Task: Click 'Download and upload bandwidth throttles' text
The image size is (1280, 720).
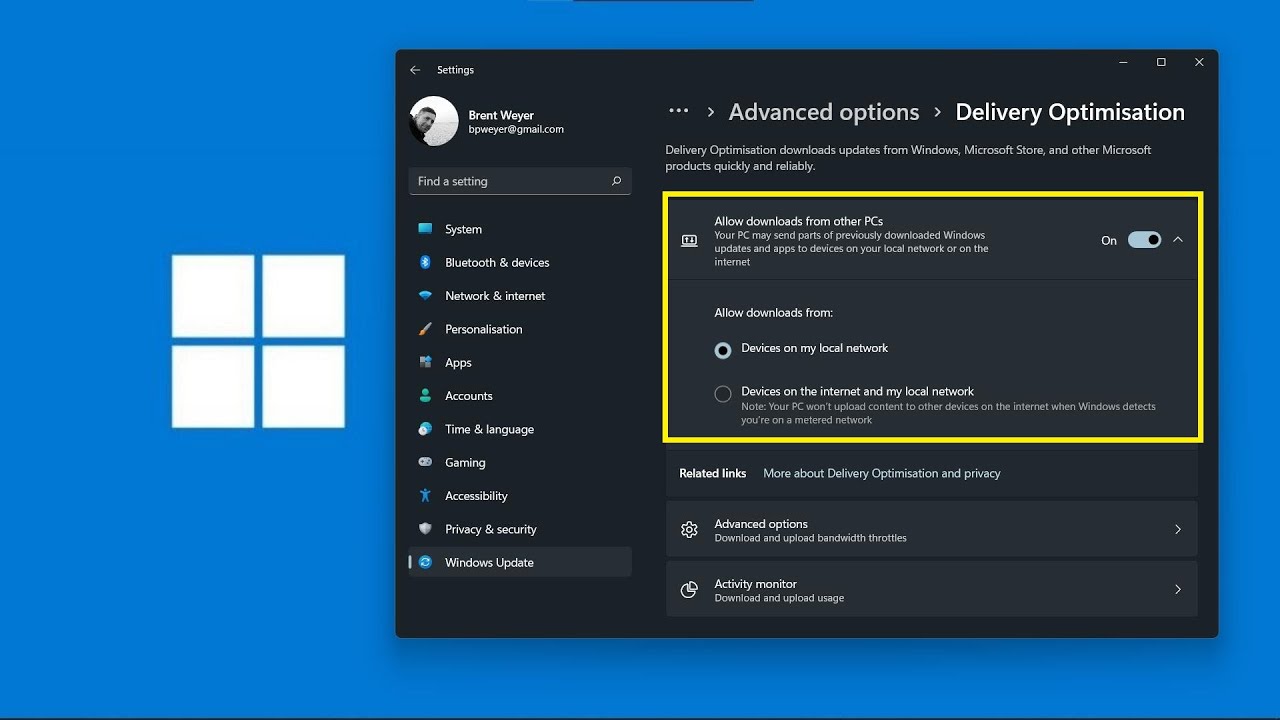Action: click(x=810, y=538)
